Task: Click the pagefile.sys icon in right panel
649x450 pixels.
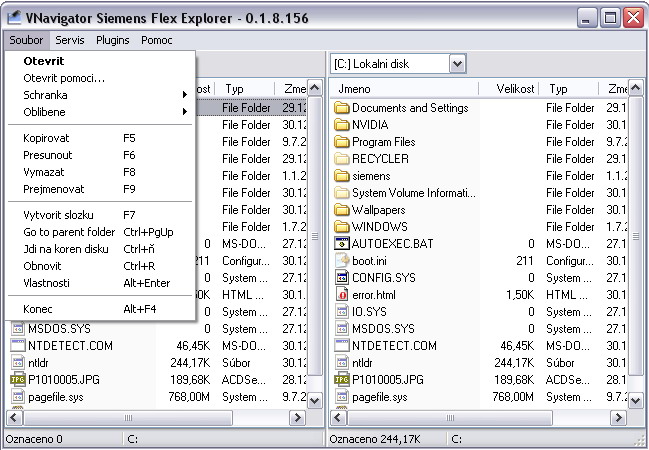Action: point(341,397)
